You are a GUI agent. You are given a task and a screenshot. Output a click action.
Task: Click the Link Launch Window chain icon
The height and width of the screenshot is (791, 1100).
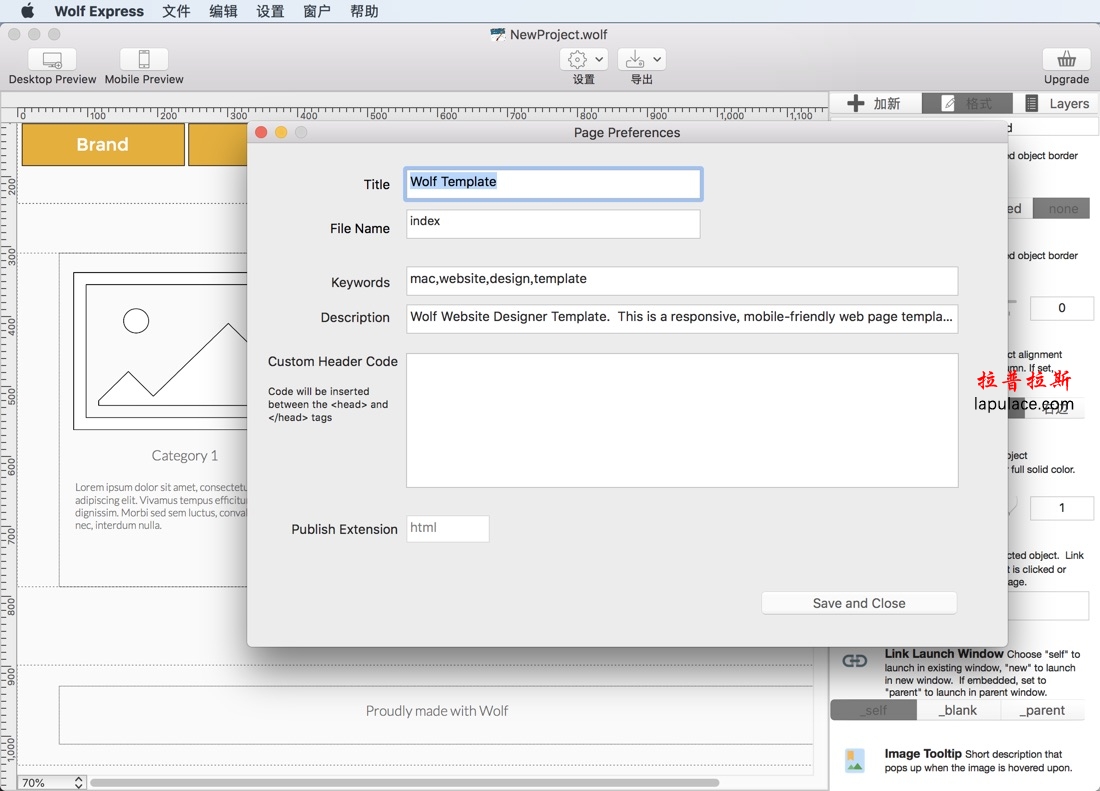pyautogui.click(x=853, y=660)
